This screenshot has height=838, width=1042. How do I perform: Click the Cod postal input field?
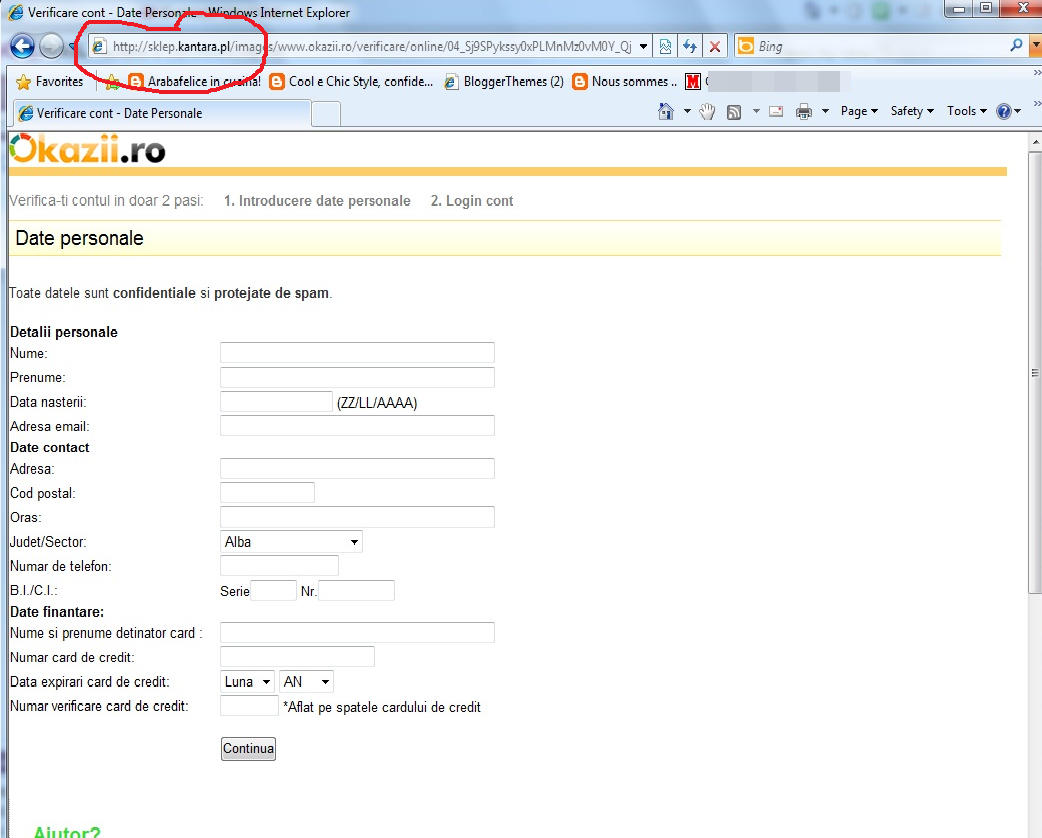pos(267,492)
